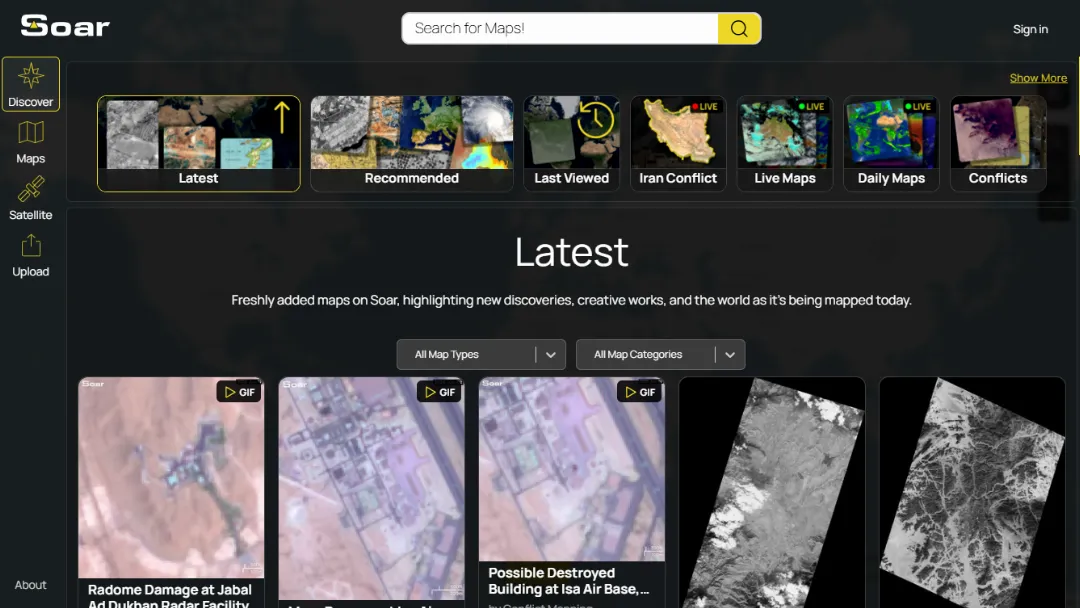Click the LIVE badge on Iran Conflict
This screenshot has height=608, width=1080.
click(705, 107)
